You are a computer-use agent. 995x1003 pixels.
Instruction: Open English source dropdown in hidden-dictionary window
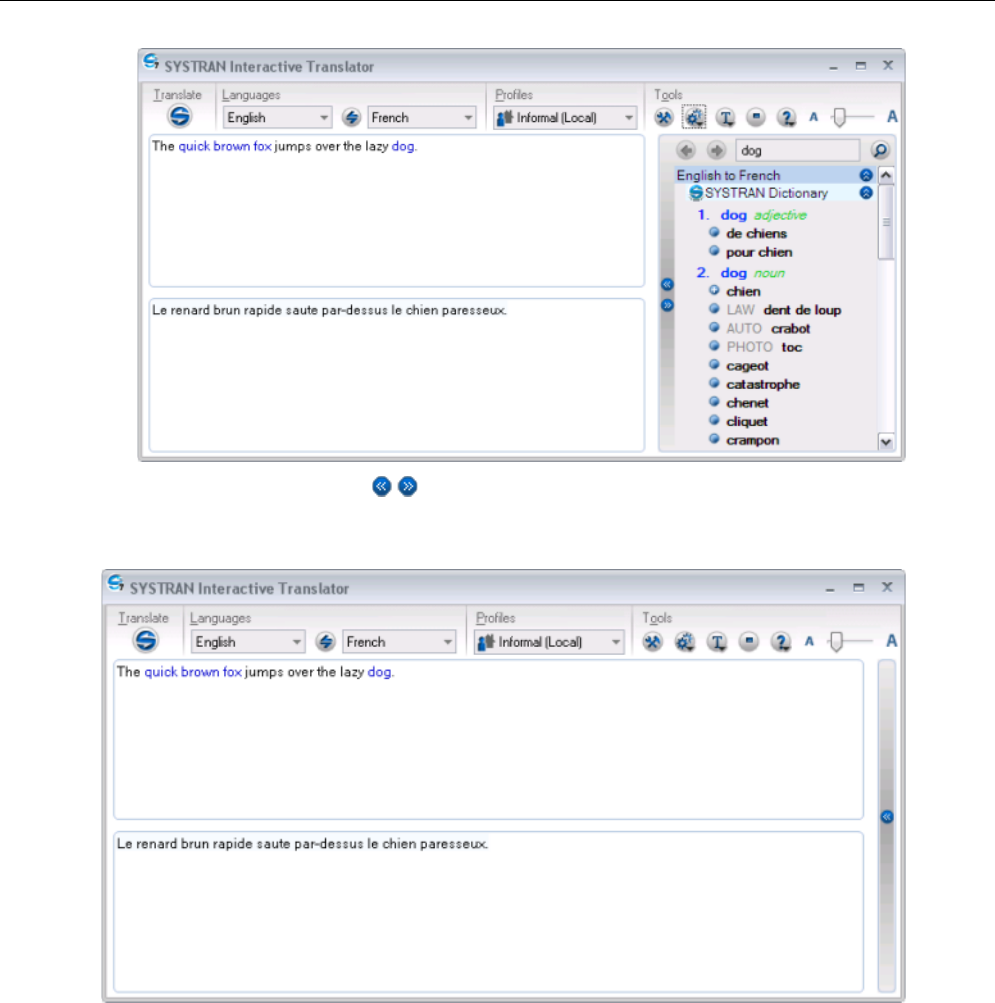click(x=248, y=642)
